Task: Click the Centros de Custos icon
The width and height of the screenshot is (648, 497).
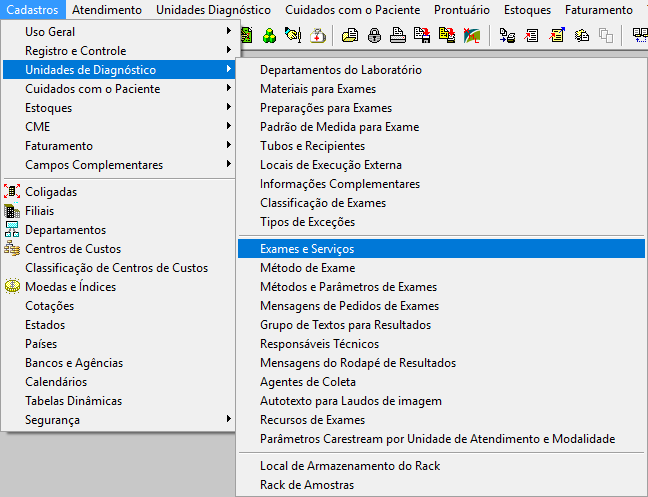Action: coord(12,249)
